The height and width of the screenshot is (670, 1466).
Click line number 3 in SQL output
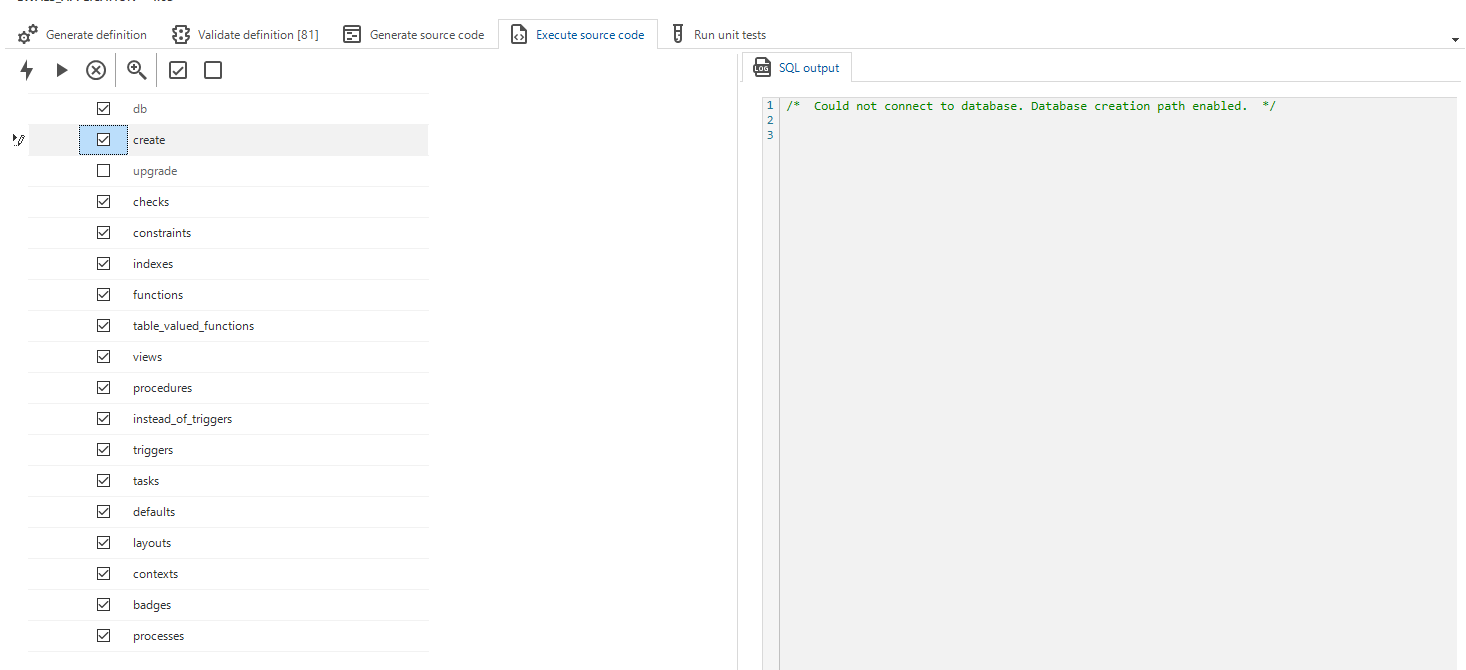pyautogui.click(x=770, y=135)
